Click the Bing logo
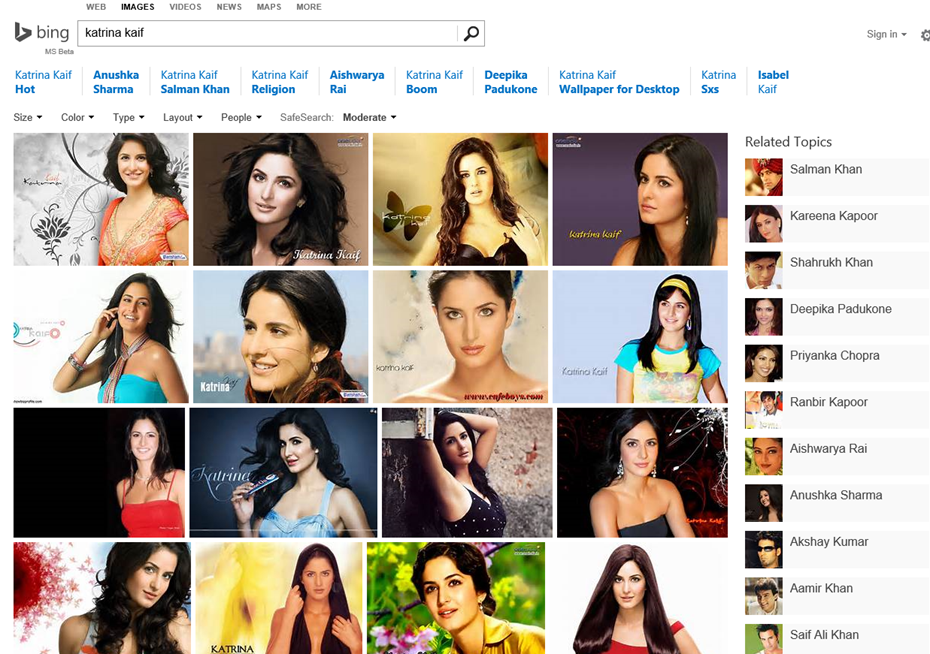The width and height of the screenshot is (930, 654). (42, 33)
